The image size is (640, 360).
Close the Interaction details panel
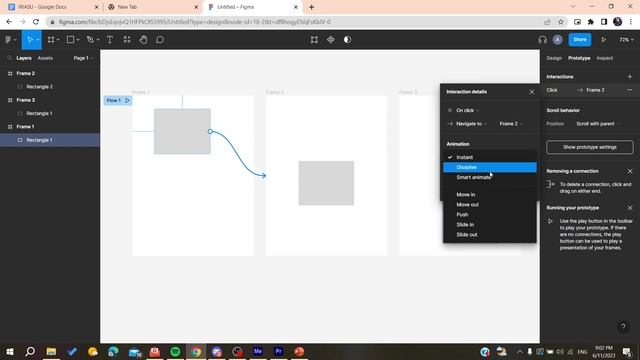531,92
